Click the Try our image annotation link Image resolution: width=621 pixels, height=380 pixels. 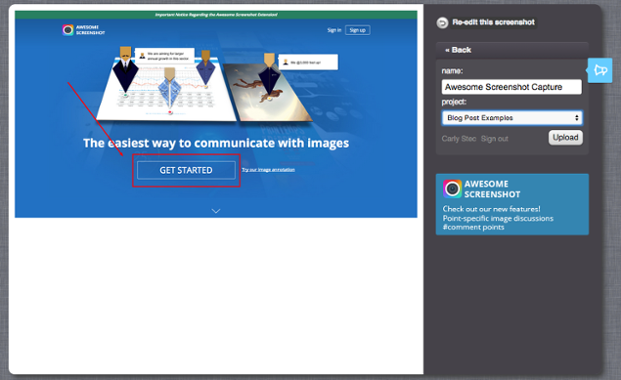pos(268,170)
